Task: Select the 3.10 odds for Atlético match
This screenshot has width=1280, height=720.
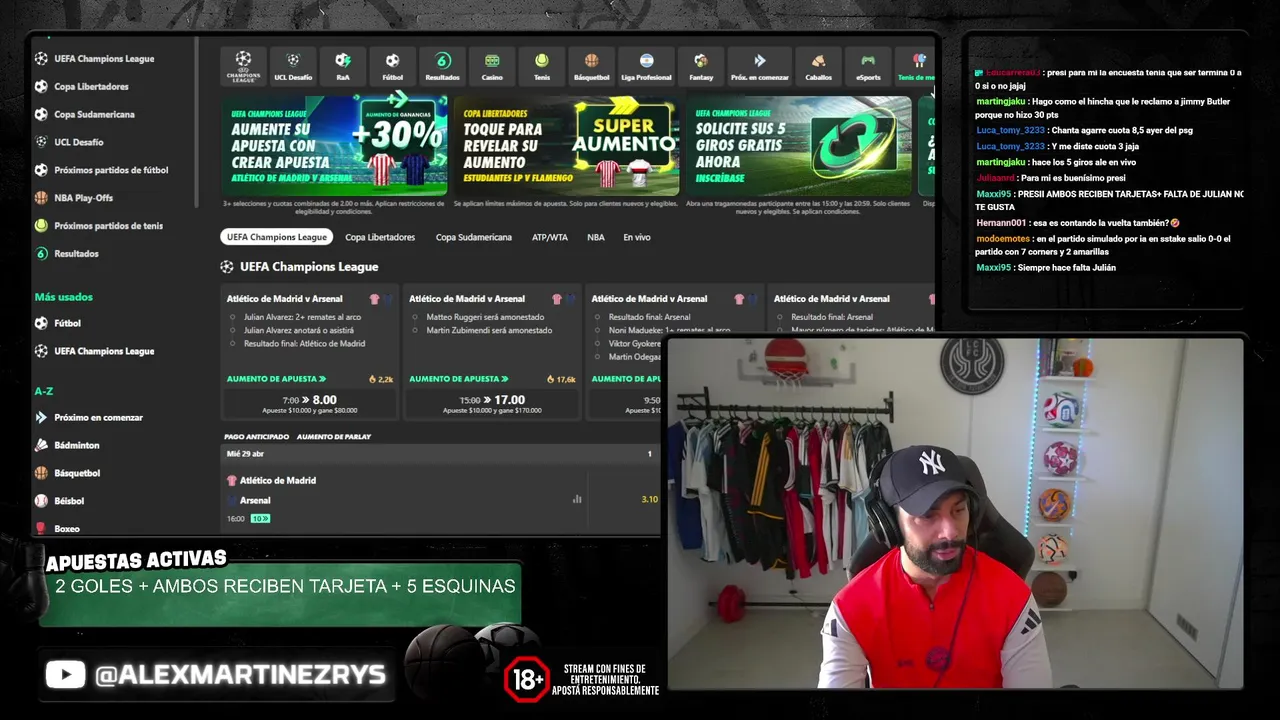Action: click(x=650, y=499)
